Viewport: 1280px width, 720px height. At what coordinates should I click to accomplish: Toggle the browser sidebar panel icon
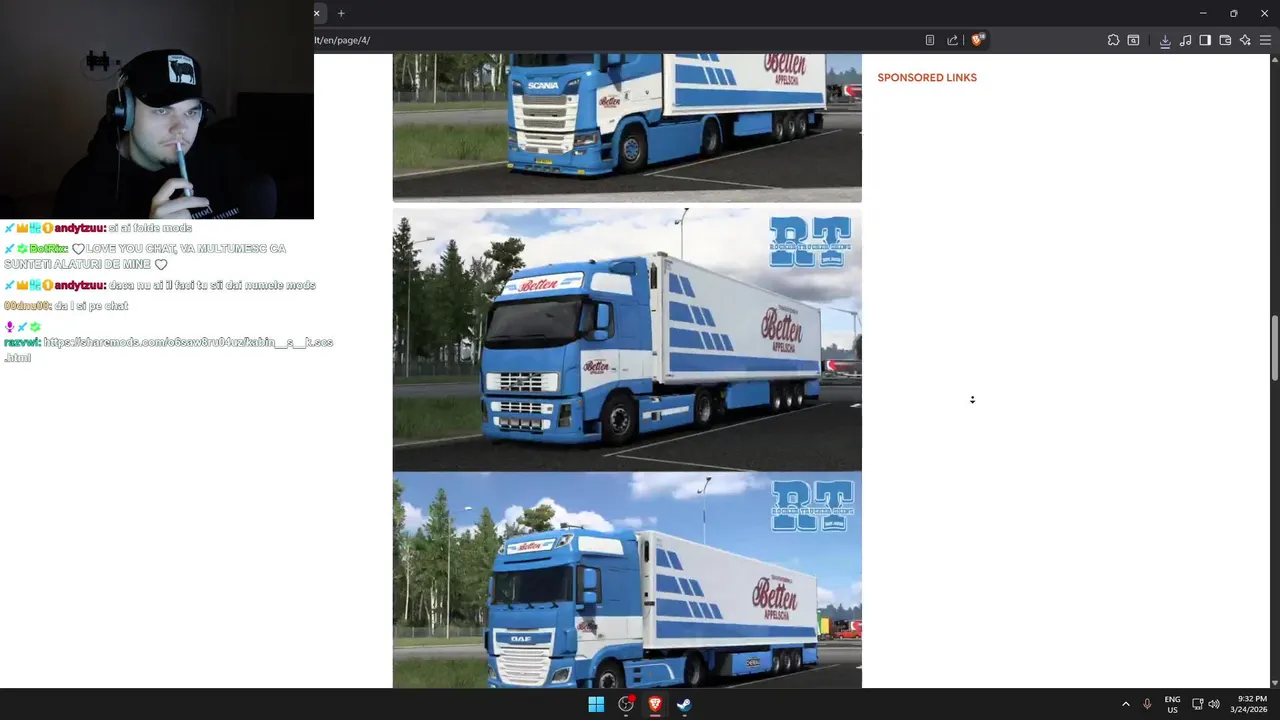pos(1205,40)
